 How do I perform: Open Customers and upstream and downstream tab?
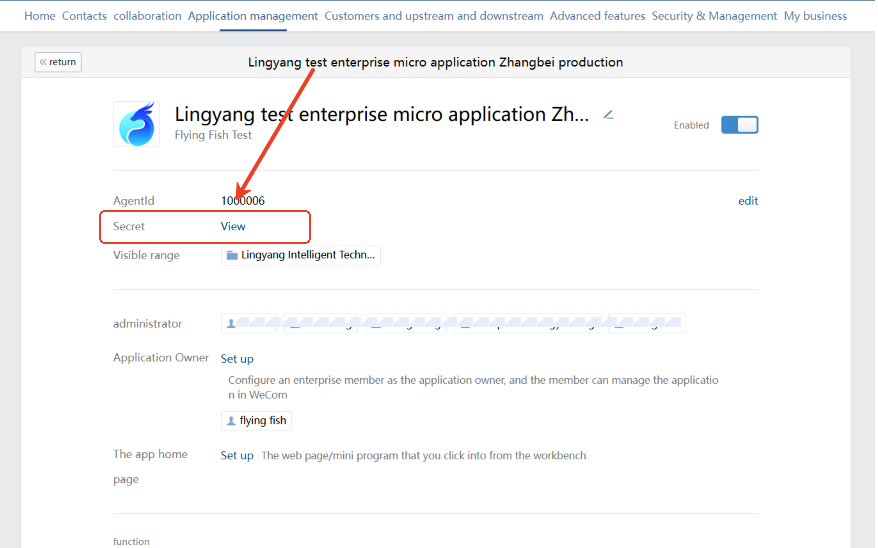[434, 16]
